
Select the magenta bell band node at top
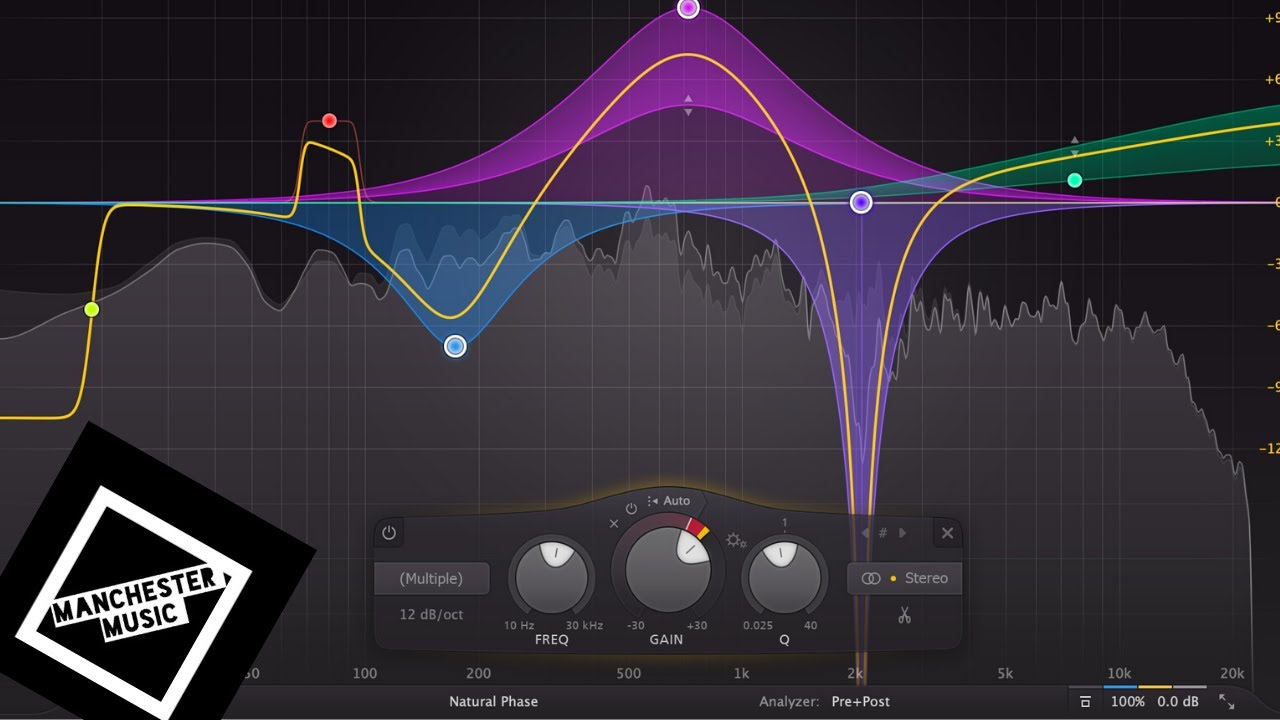point(688,8)
